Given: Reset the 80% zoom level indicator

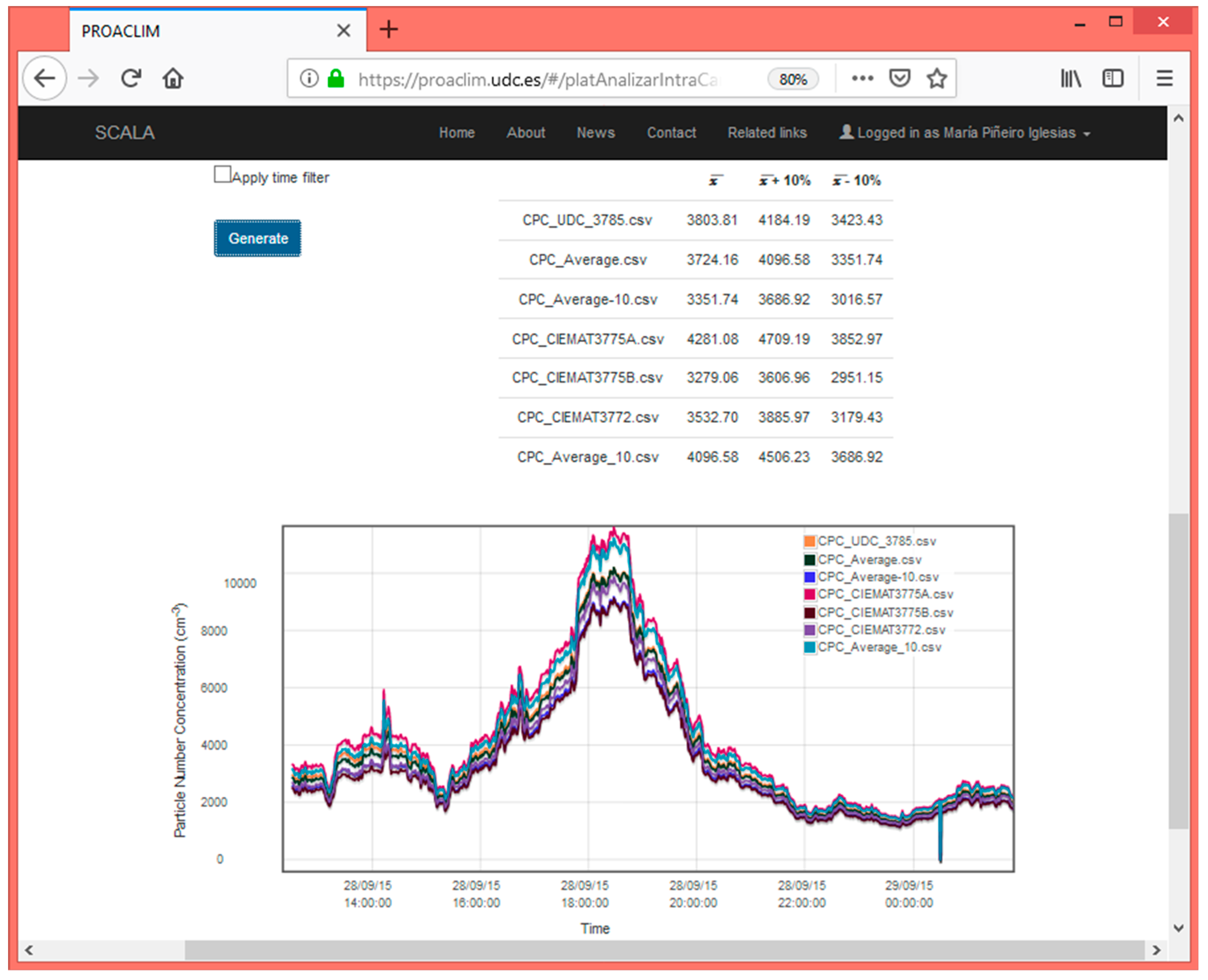Looking at the screenshot, I should [x=792, y=79].
